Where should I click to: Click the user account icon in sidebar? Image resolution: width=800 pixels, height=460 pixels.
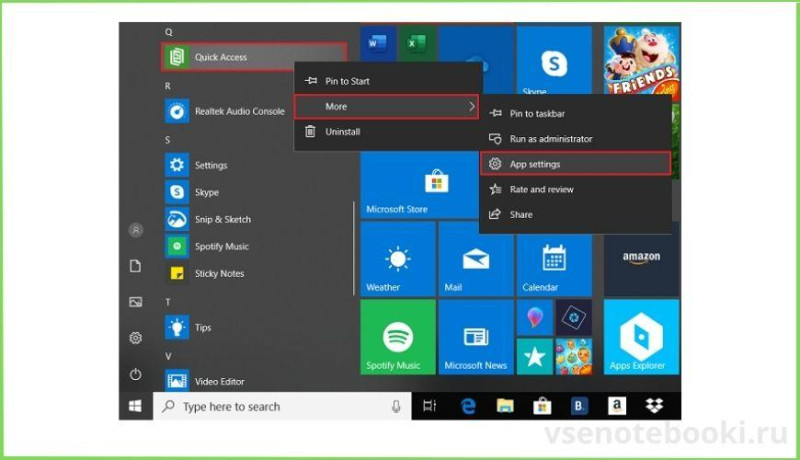coord(136,230)
